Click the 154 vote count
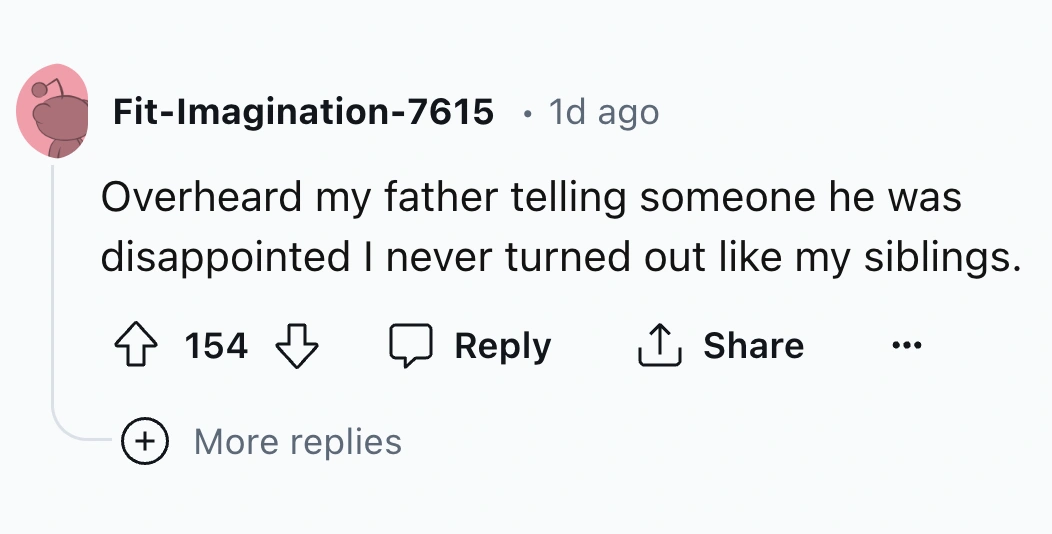Image resolution: width=1052 pixels, height=534 pixels. click(216, 346)
